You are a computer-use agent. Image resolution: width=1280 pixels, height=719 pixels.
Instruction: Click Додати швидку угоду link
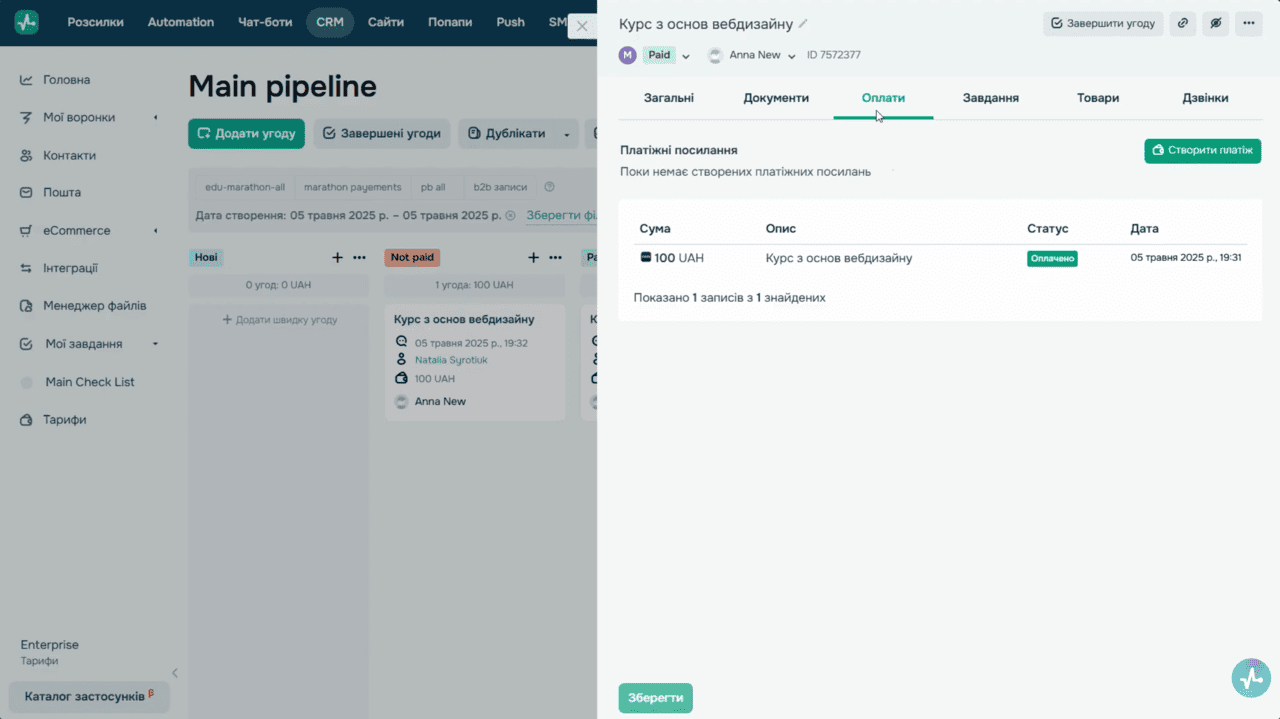[280, 320]
